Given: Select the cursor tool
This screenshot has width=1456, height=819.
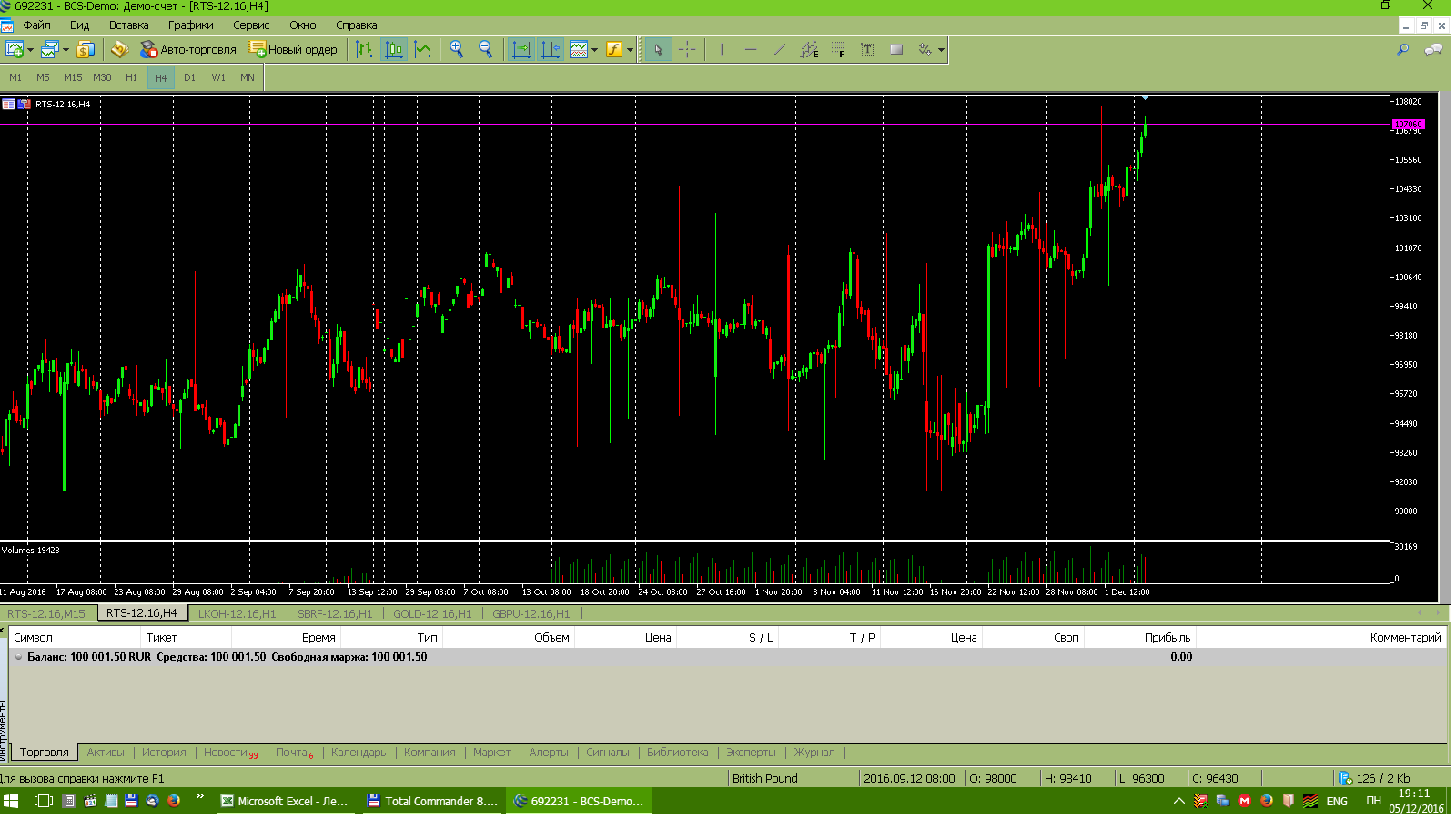Looking at the screenshot, I should 658,49.
